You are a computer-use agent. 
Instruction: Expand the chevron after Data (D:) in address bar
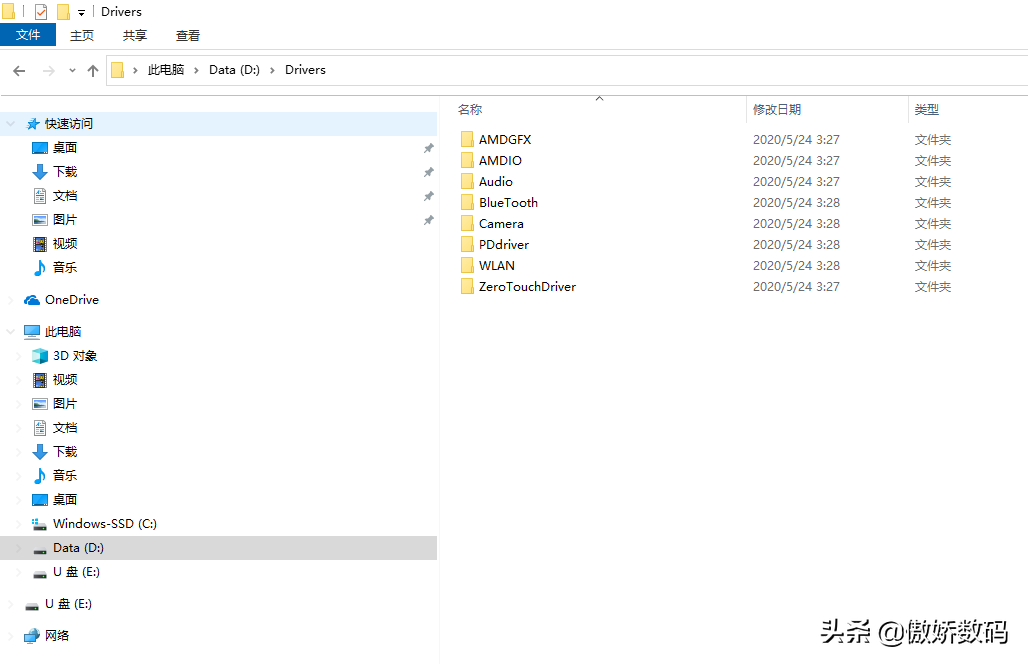pyautogui.click(x=272, y=70)
